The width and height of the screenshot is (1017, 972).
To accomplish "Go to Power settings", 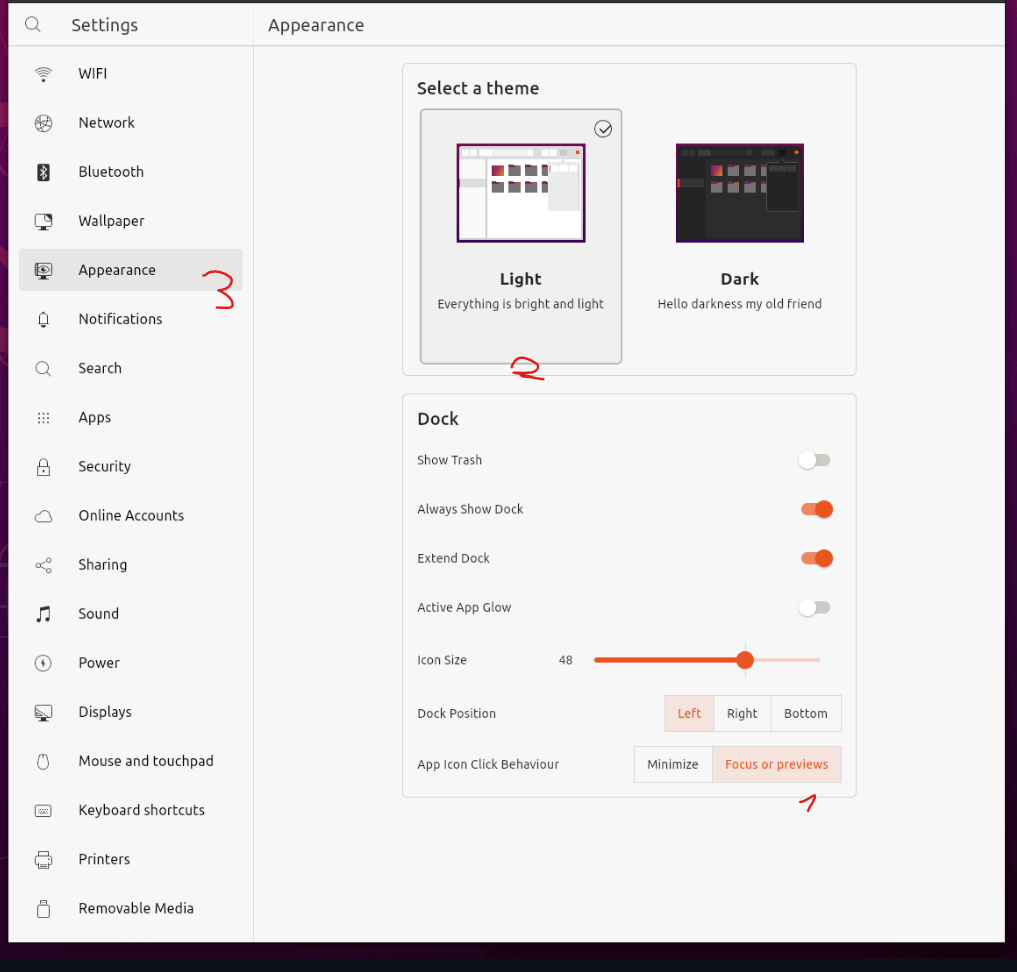I will coord(130,663).
